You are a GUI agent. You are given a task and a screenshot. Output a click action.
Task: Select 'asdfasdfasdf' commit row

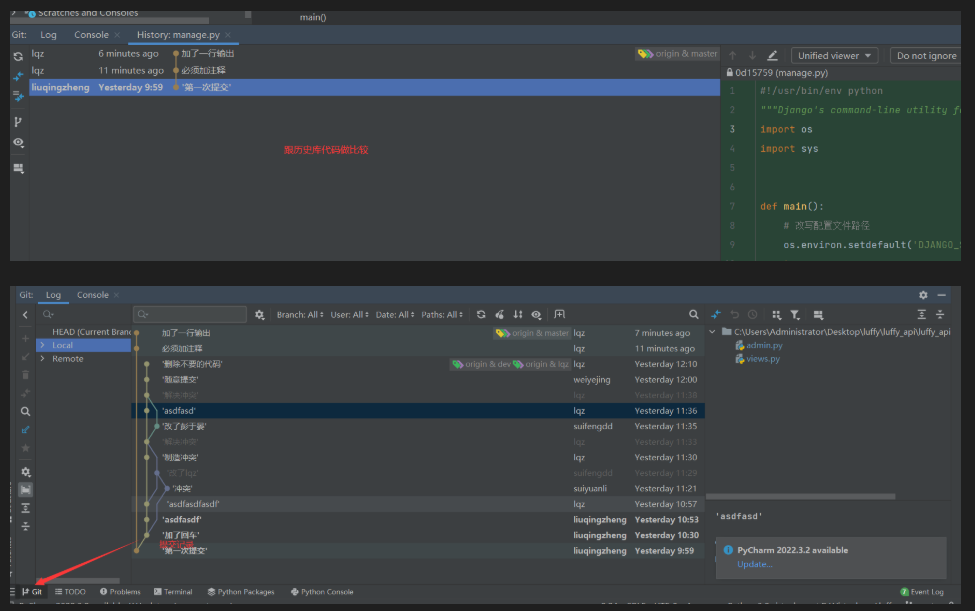[418, 504]
